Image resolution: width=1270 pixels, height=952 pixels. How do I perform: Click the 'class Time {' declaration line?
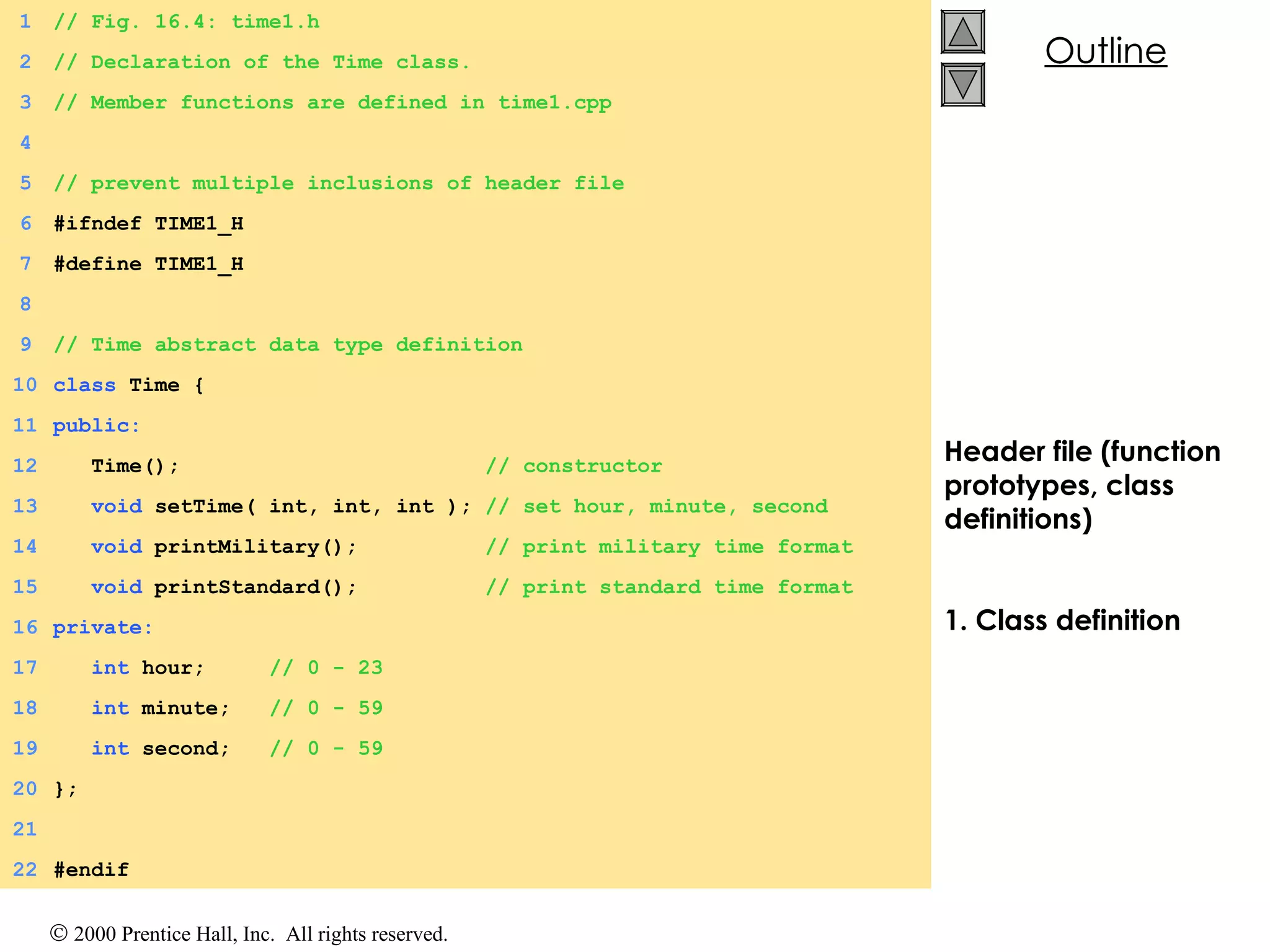click(128, 386)
